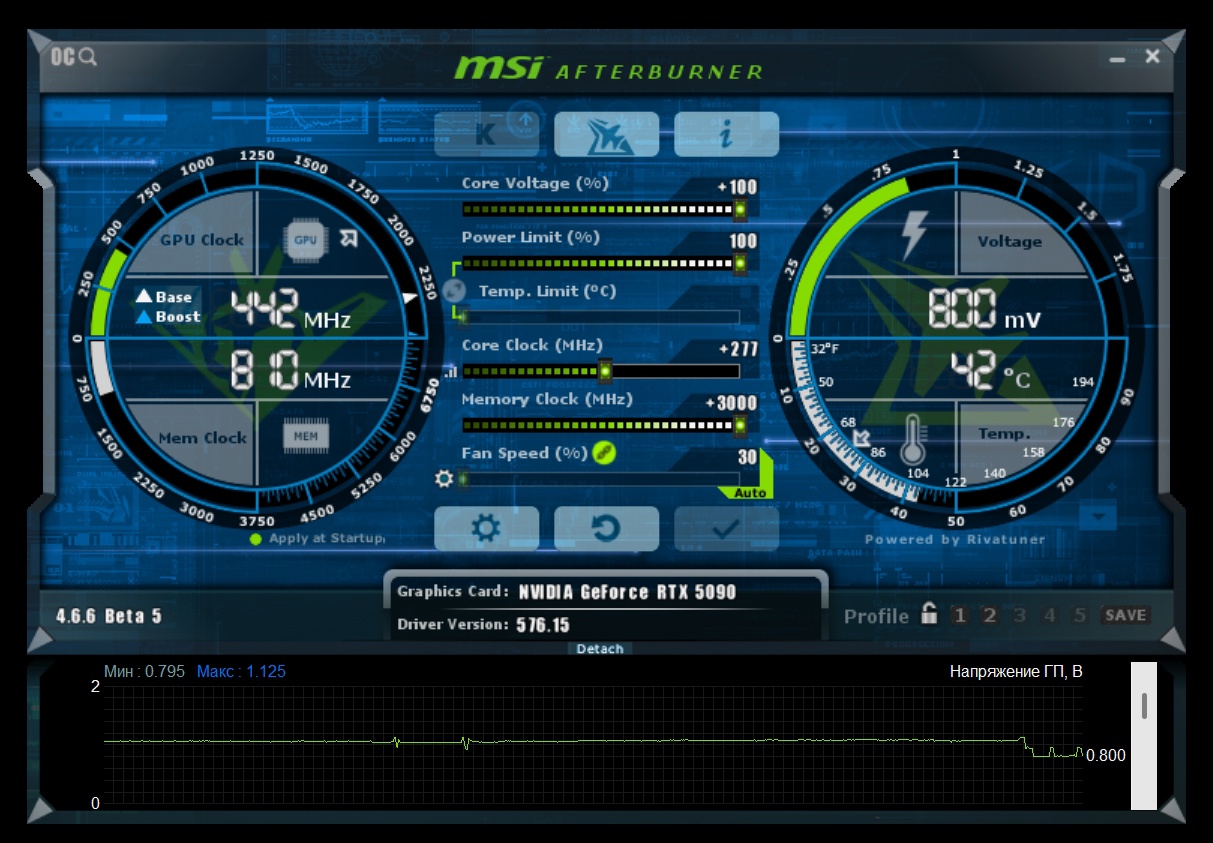Click the thermometer temperature icon

[914, 439]
